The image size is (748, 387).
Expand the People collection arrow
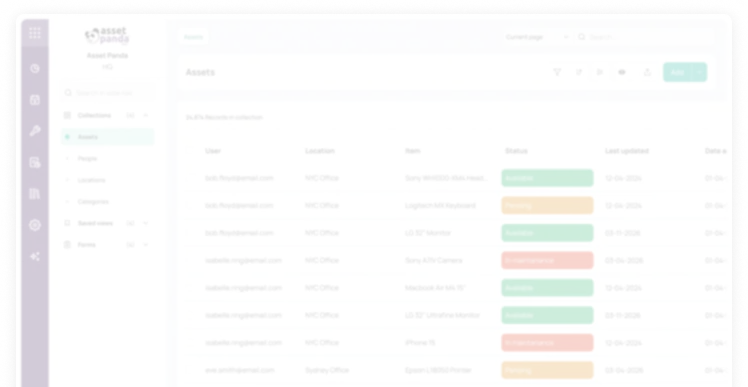67,158
